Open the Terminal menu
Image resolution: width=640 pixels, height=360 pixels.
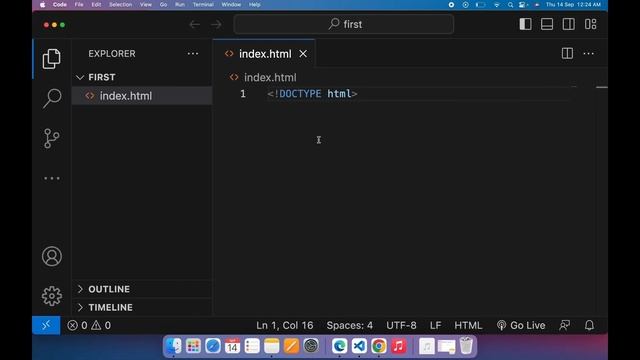coord(203,4)
